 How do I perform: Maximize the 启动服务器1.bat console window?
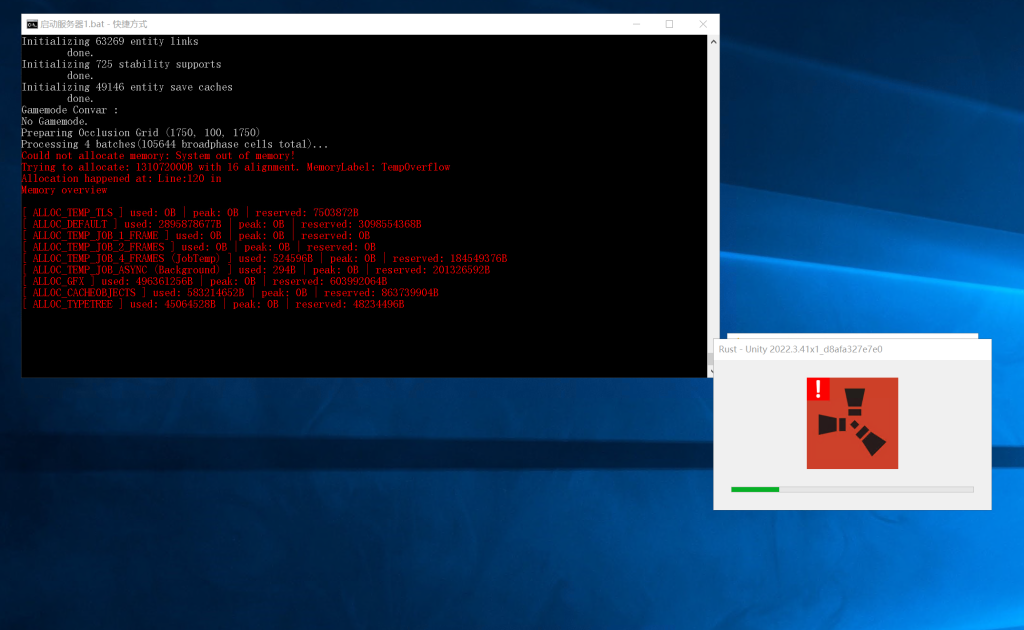coord(669,24)
